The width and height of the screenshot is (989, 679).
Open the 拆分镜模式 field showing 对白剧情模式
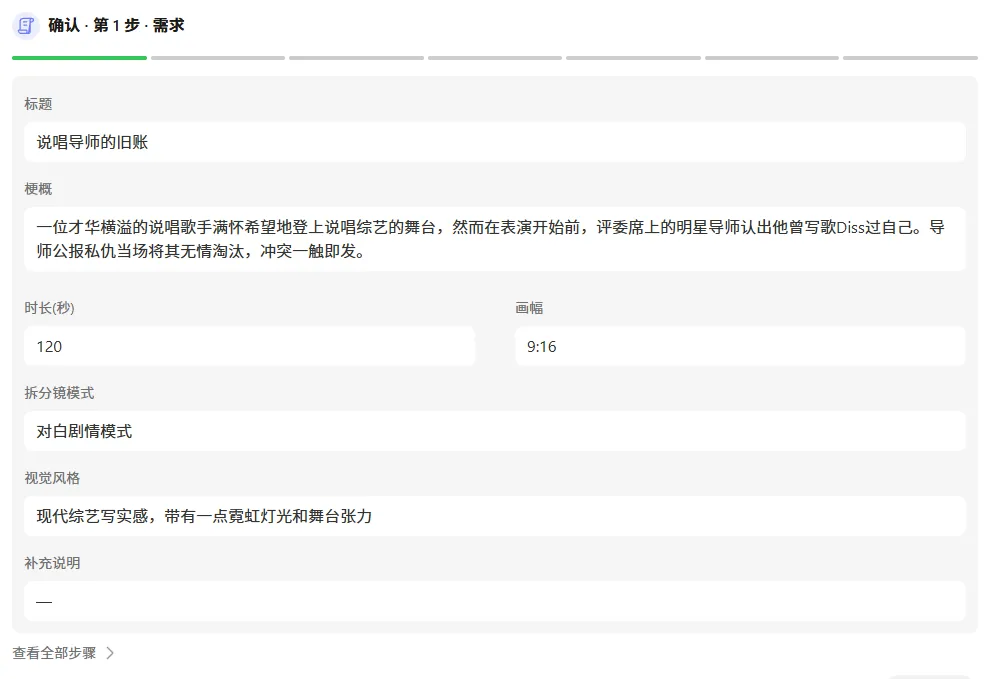(x=494, y=431)
